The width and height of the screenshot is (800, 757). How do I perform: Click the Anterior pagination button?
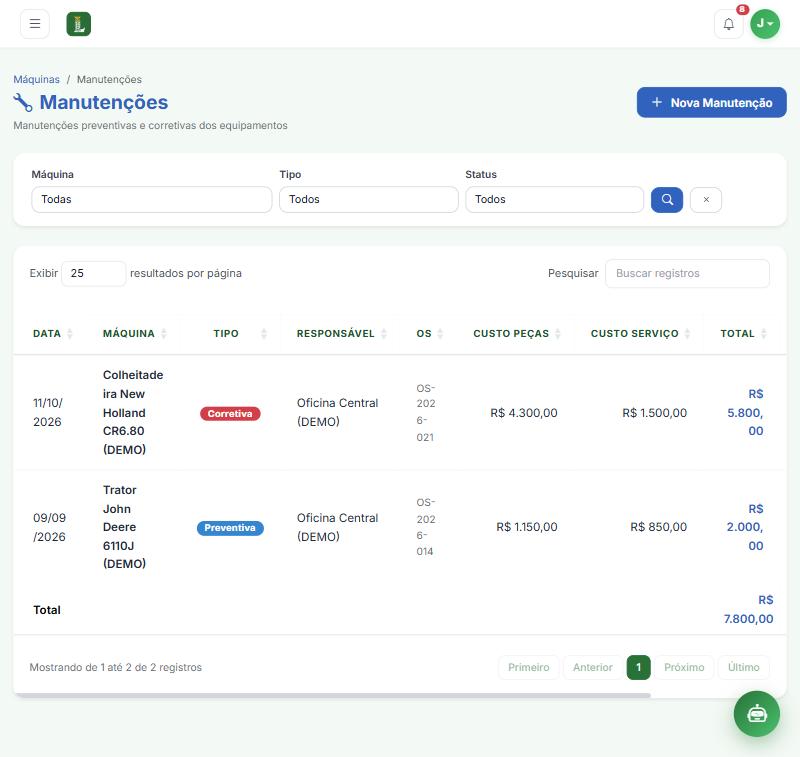[x=592, y=667]
